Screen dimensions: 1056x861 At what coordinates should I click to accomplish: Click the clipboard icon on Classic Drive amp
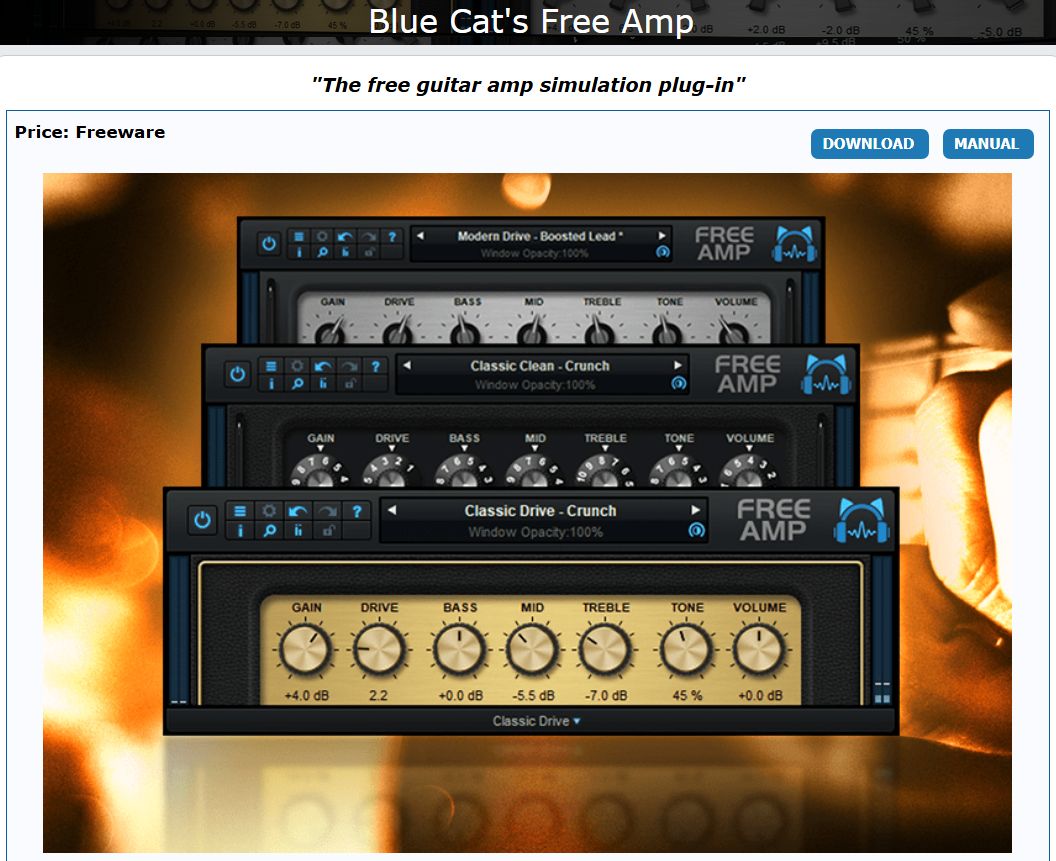pyautogui.click(x=298, y=531)
